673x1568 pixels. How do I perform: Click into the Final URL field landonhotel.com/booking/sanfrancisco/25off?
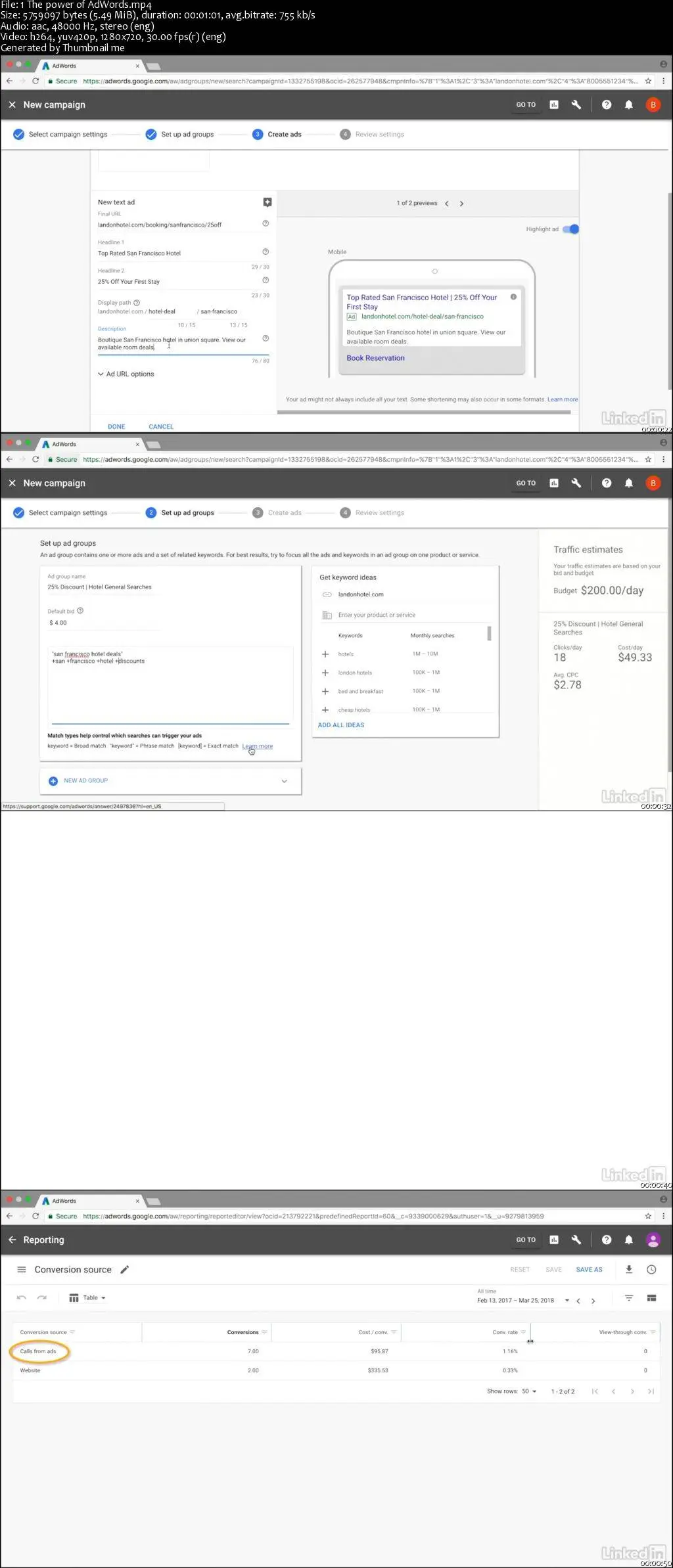177,225
